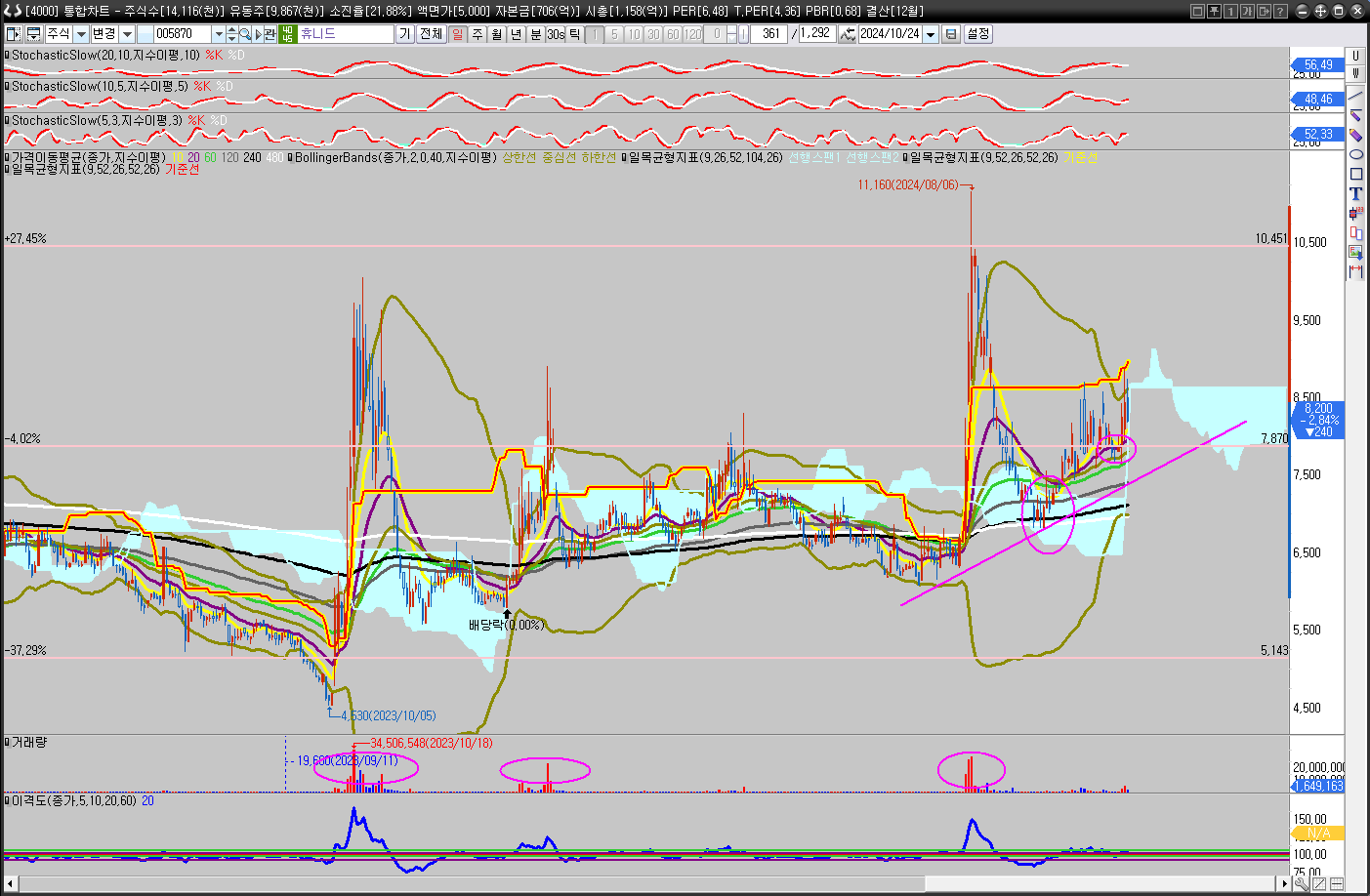
Task: Select the horizontal range measure tool
Action: pos(1355,271)
